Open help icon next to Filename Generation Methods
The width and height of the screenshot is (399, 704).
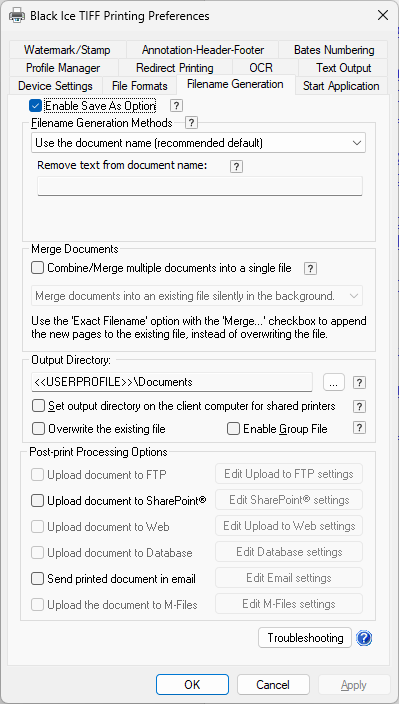pyautogui.click(x=192, y=123)
